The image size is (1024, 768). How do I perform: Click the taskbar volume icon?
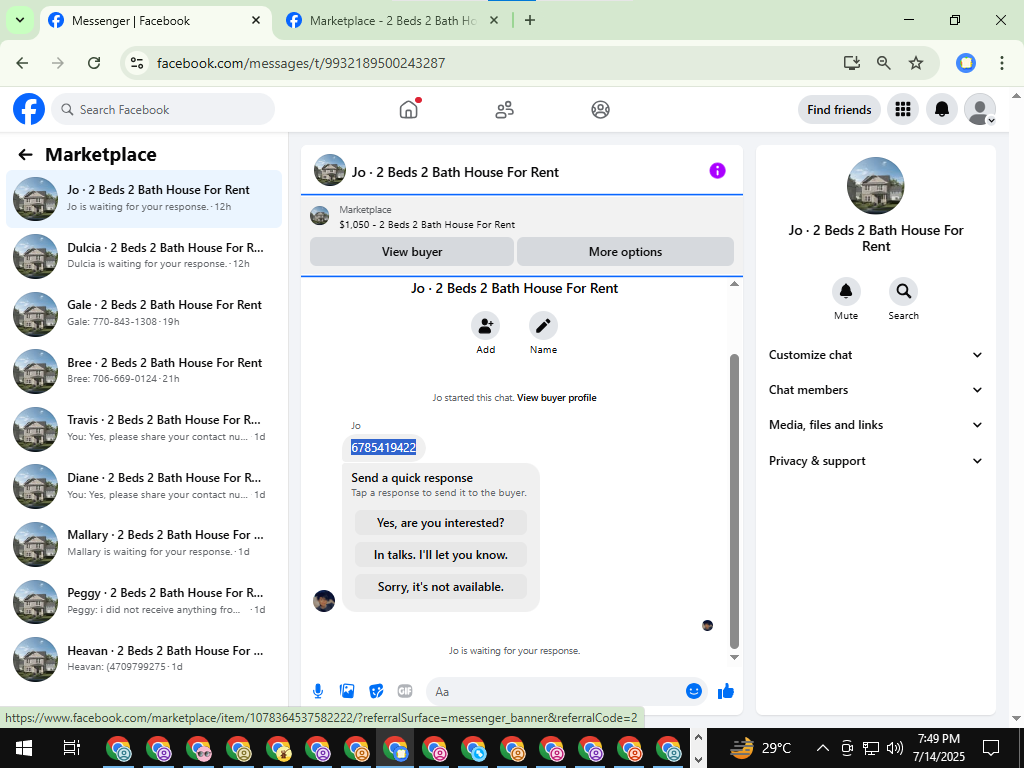(895, 748)
